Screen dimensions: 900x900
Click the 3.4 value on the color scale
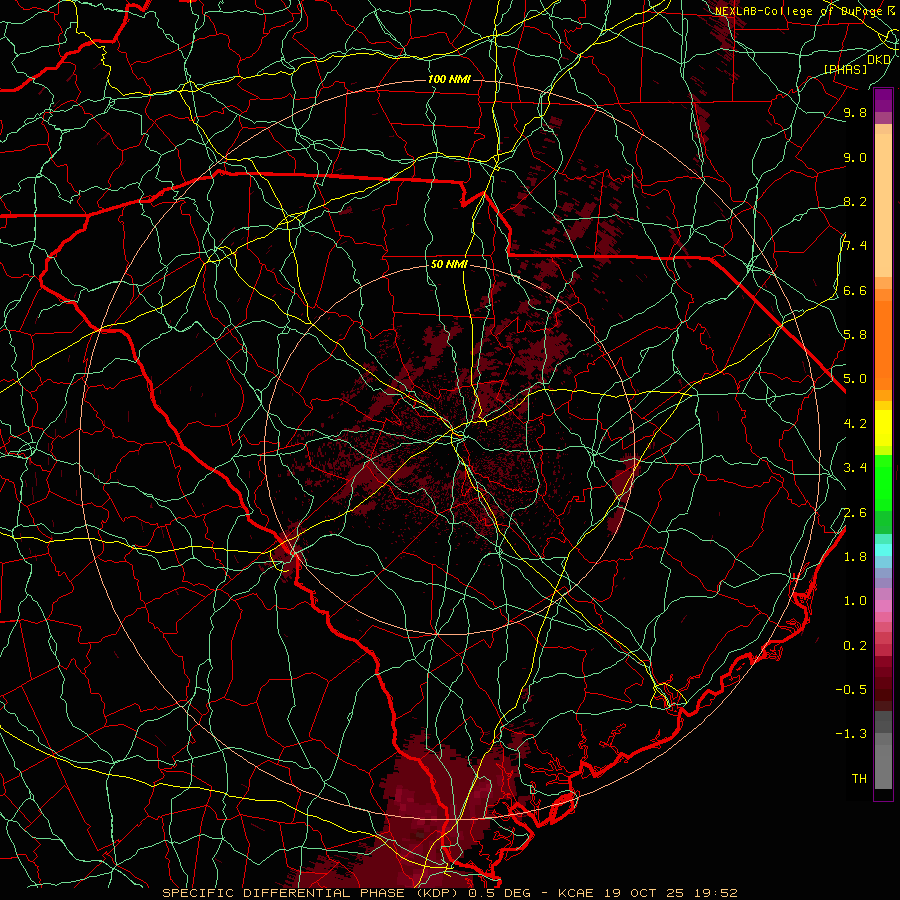[855, 468]
